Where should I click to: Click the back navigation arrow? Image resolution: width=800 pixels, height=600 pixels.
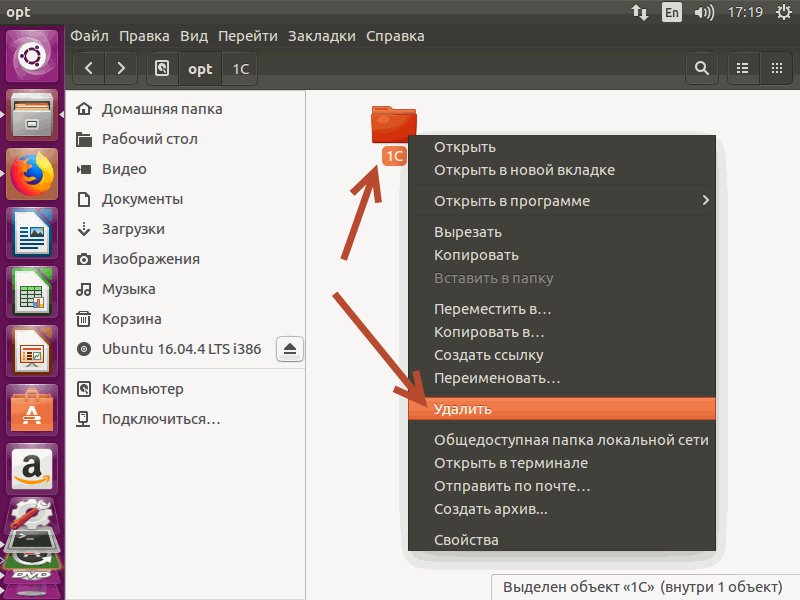(89, 69)
